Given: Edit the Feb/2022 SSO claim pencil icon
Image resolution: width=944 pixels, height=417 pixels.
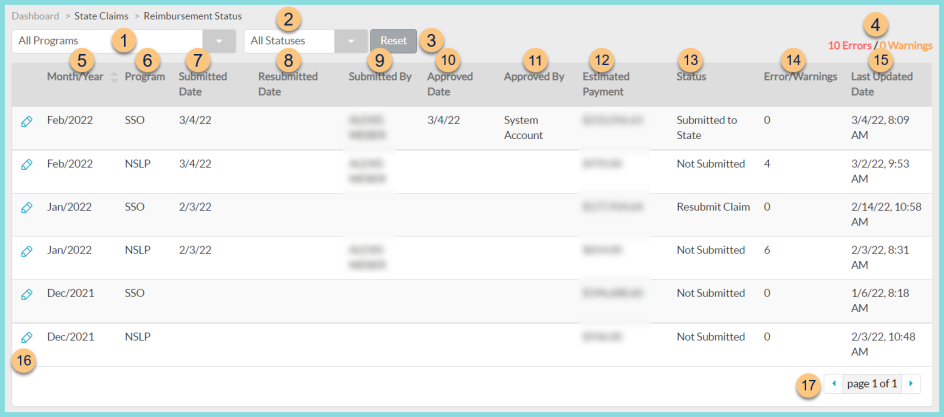Looking at the screenshot, I should (26, 122).
